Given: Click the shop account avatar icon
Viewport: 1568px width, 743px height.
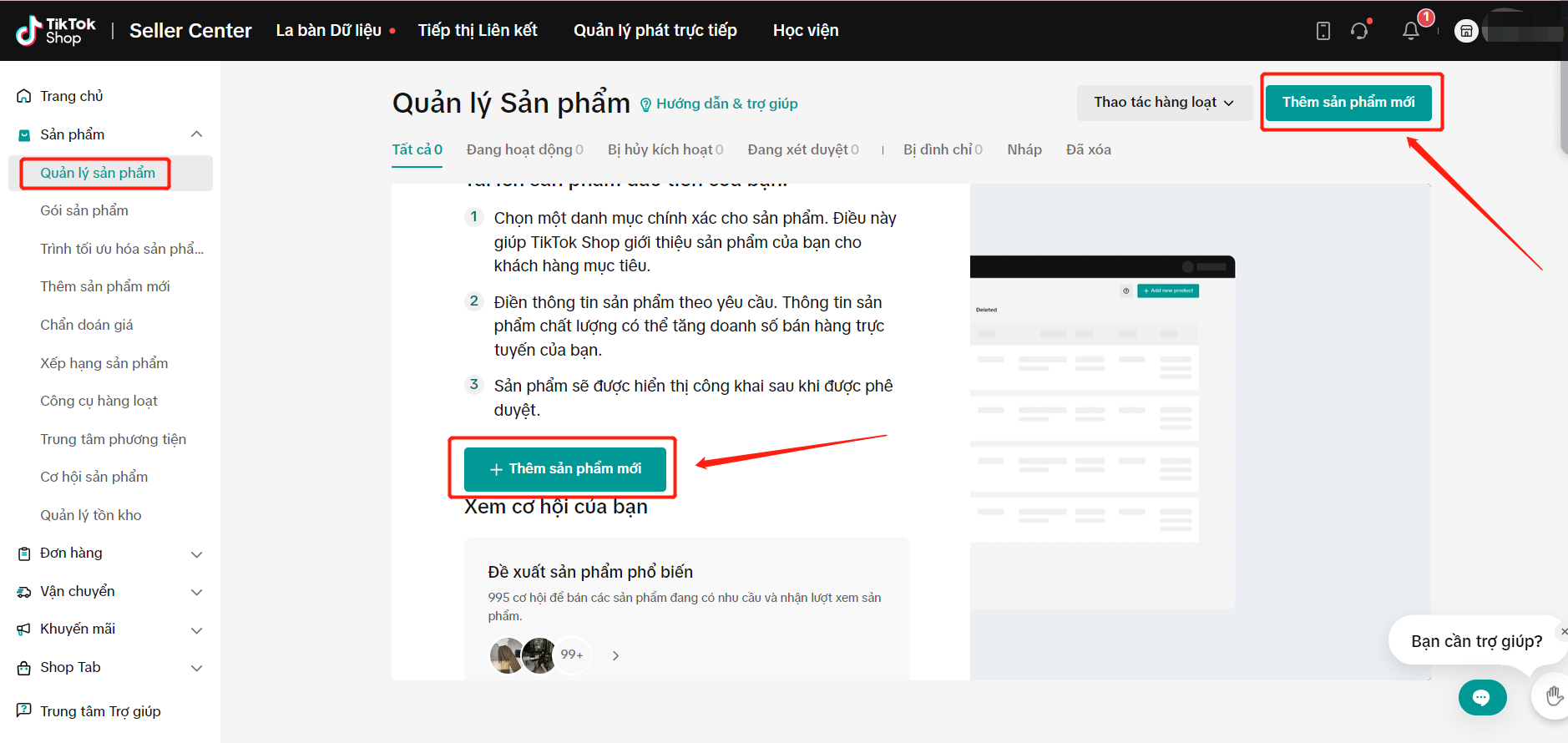Looking at the screenshot, I should pos(1466,31).
